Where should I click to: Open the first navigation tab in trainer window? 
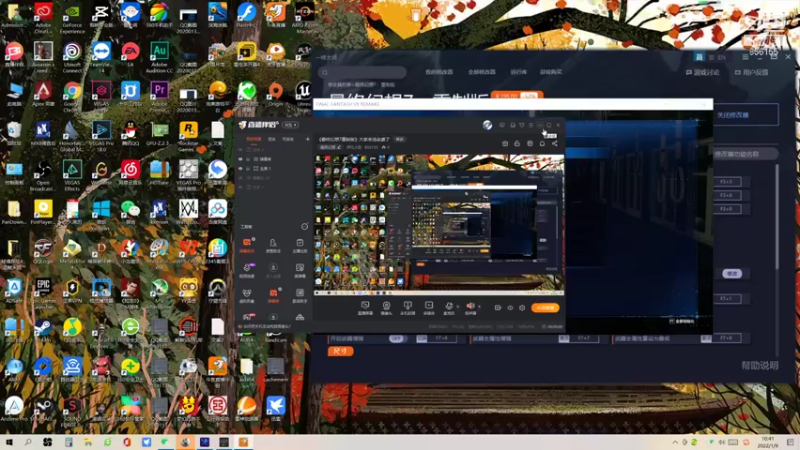pyautogui.click(x=439, y=72)
